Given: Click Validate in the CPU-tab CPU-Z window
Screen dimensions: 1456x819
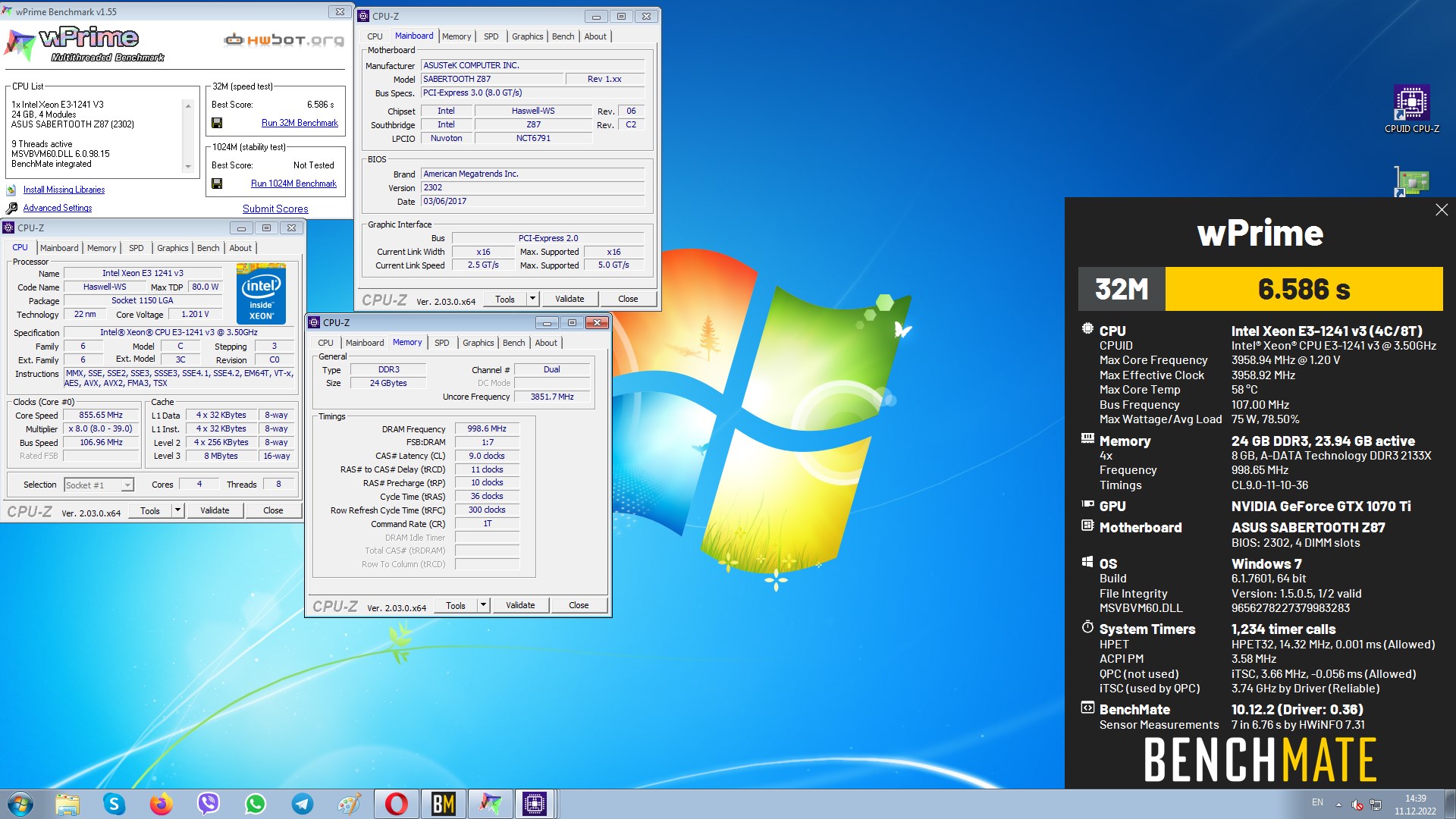Looking at the screenshot, I should point(215,510).
